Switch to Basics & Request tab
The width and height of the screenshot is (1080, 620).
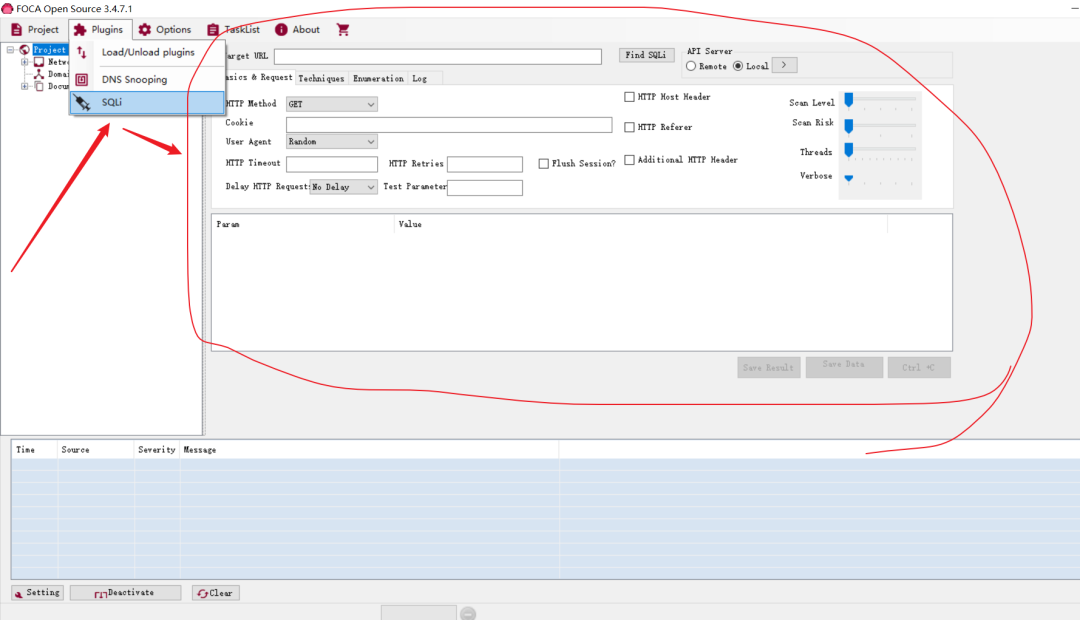[259, 77]
